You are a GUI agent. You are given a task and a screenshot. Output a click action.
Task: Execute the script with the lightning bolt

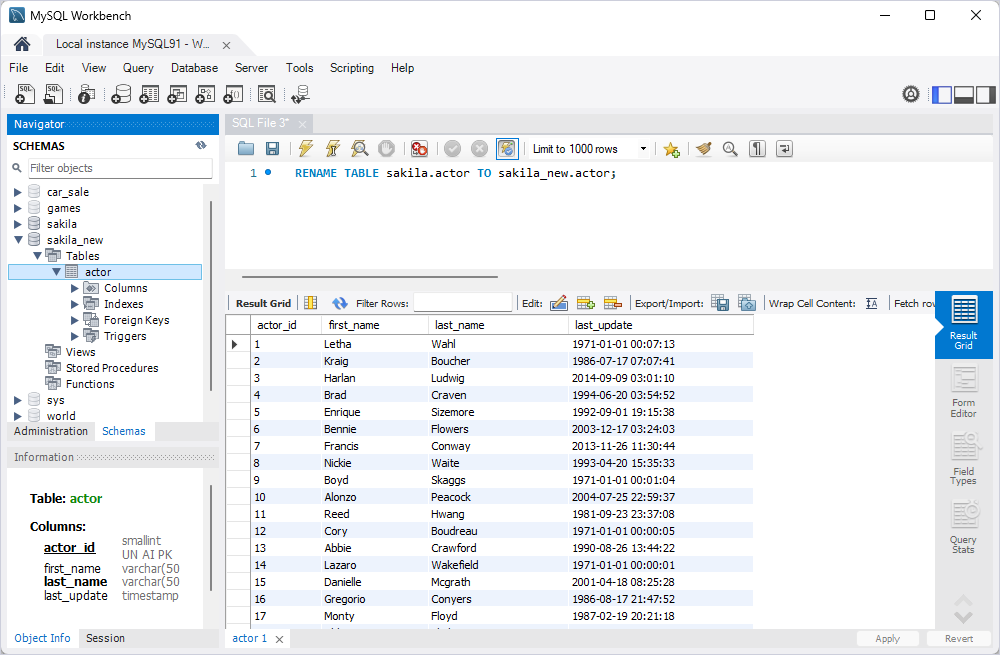point(306,149)
